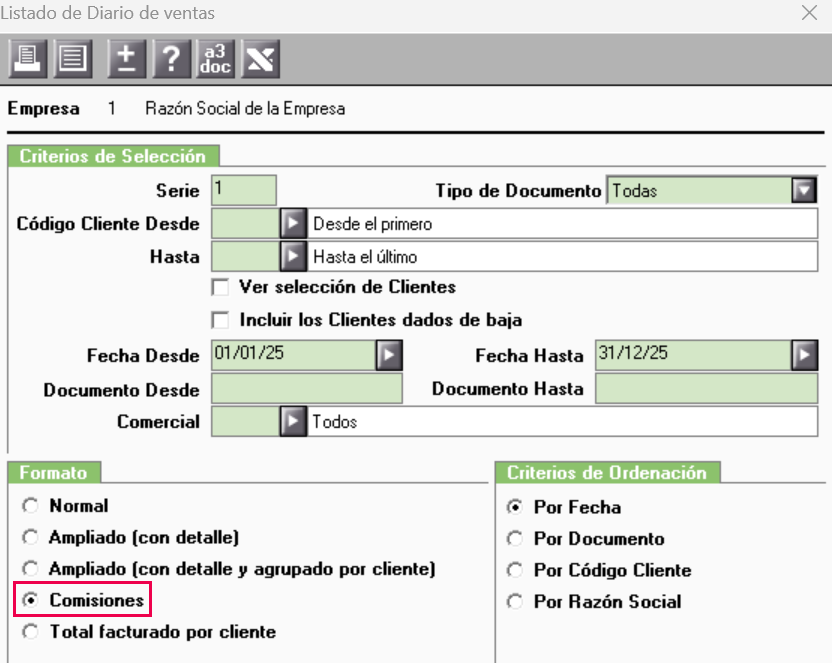Click the 'Hasta el último' text
The height and width of the screenshot is (663, 832).
coord(365,257)
